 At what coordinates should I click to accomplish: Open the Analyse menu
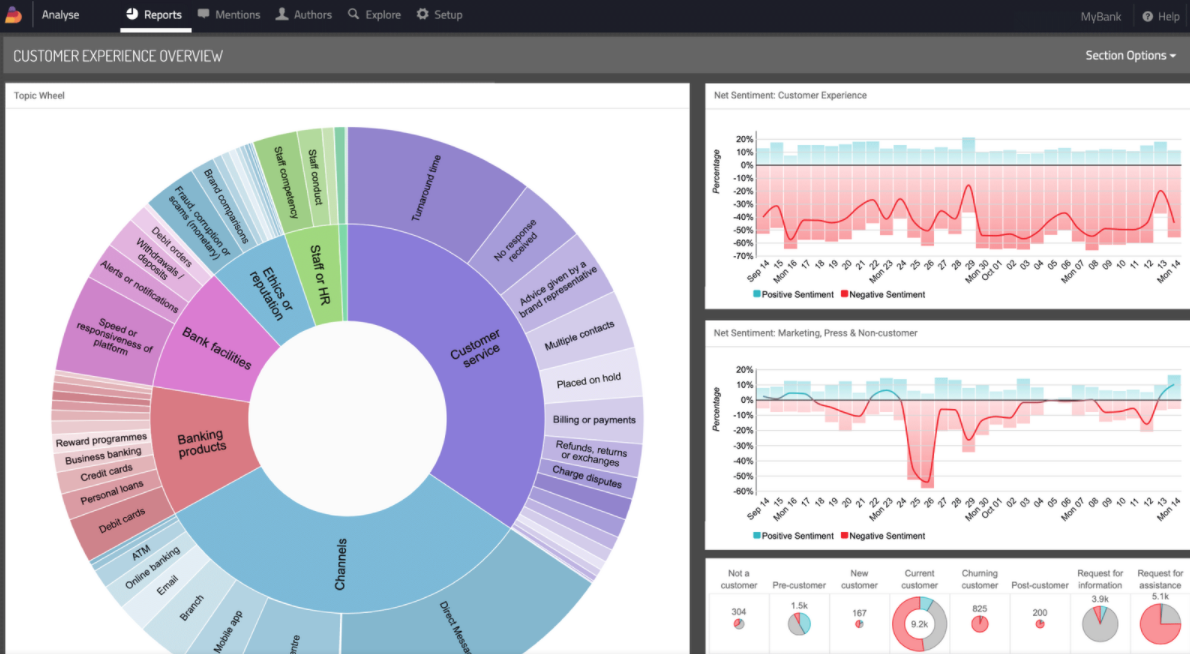click(x=60, y=14)
